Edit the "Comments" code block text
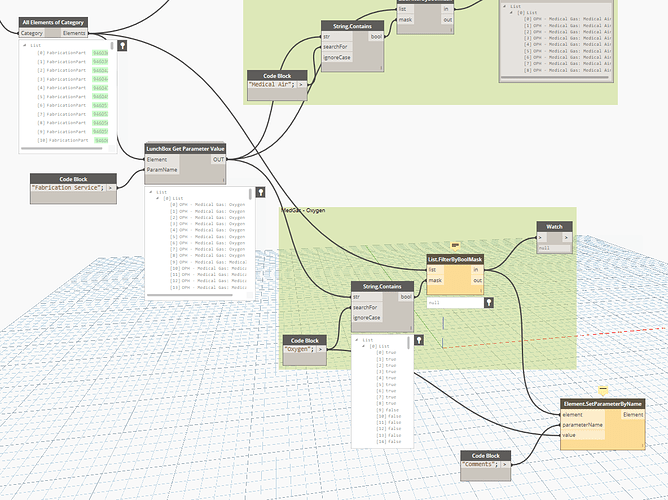Viewport: 668px width, 500px height. [480, 464]
